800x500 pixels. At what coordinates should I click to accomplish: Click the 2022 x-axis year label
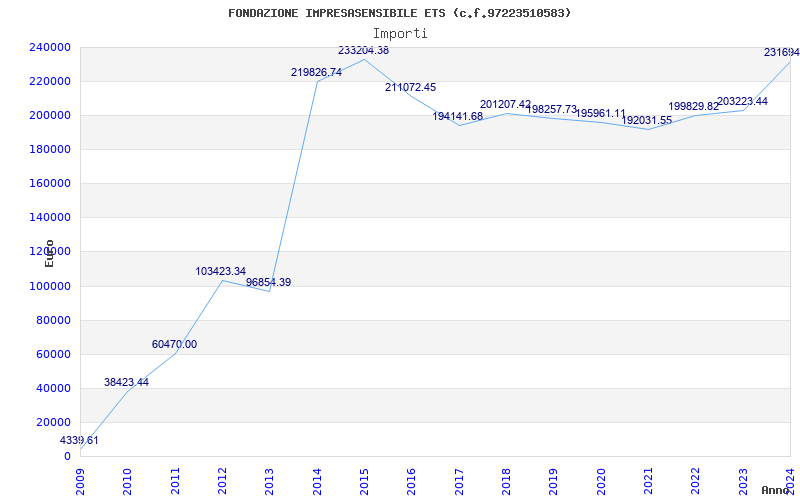click(695, 481)
